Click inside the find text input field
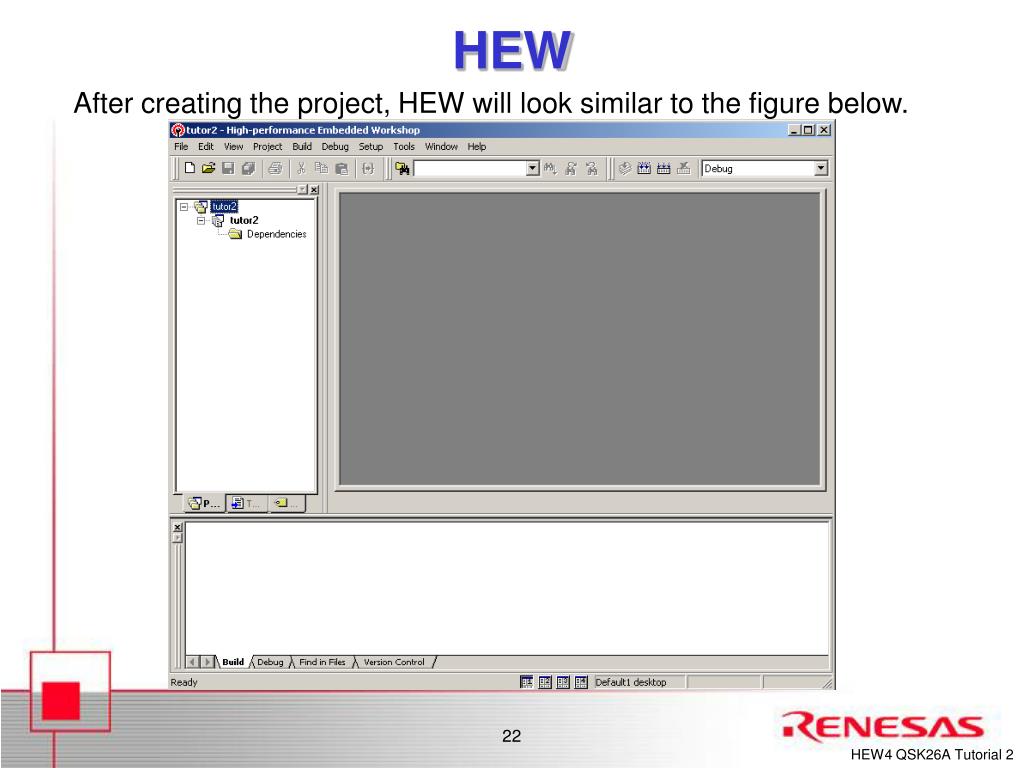This screenshot has width=1024, height=768. pos(470,168)
